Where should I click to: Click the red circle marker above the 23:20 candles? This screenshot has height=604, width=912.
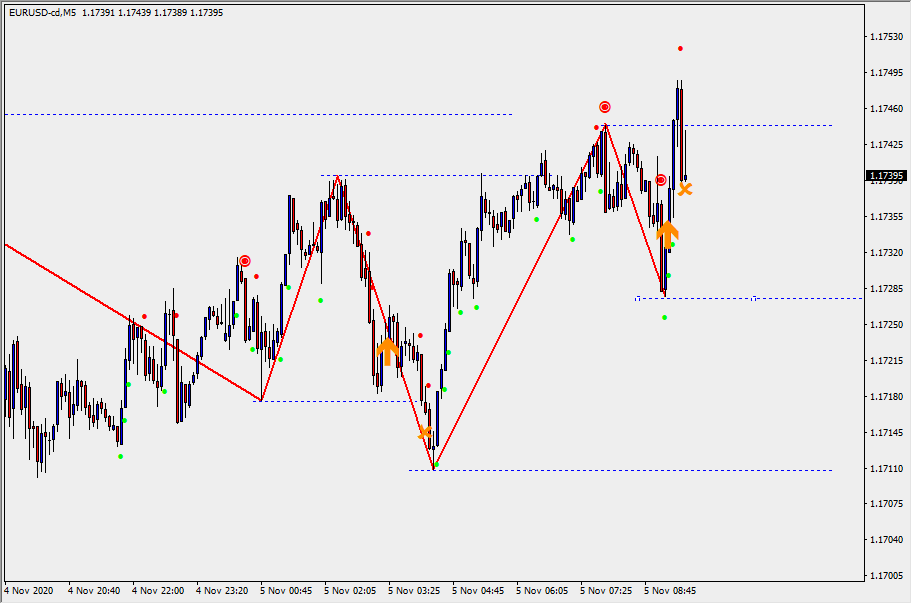(244, 261)
